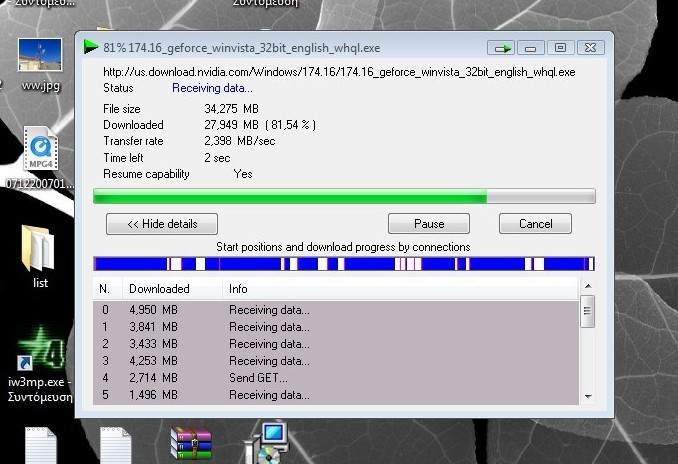Select the WinRAR archive icon on the desktop

(x=192, y=443)
